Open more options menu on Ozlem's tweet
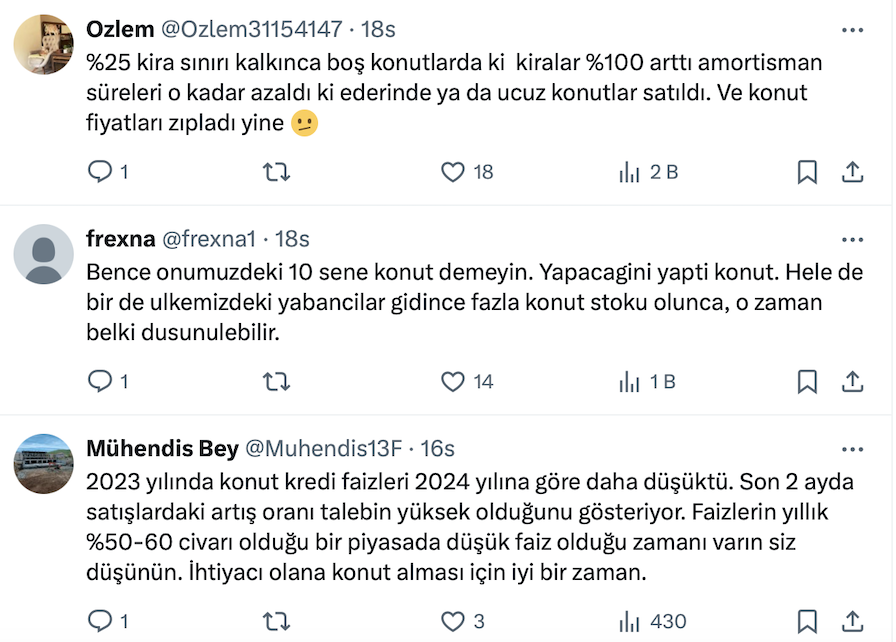This screenshot has height=642, width=896. (x=852, y=30)
